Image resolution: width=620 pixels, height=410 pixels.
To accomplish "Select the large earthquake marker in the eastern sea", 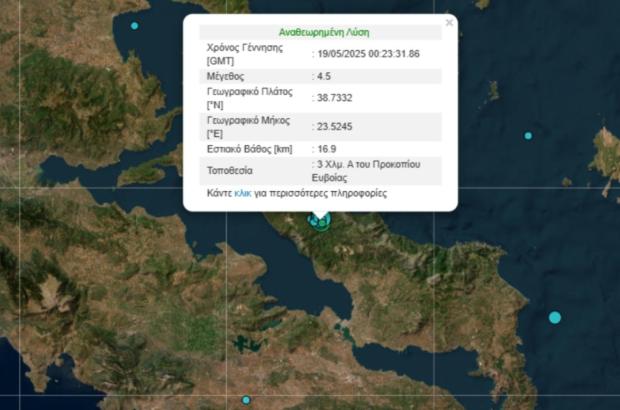I will click(555, 317).
